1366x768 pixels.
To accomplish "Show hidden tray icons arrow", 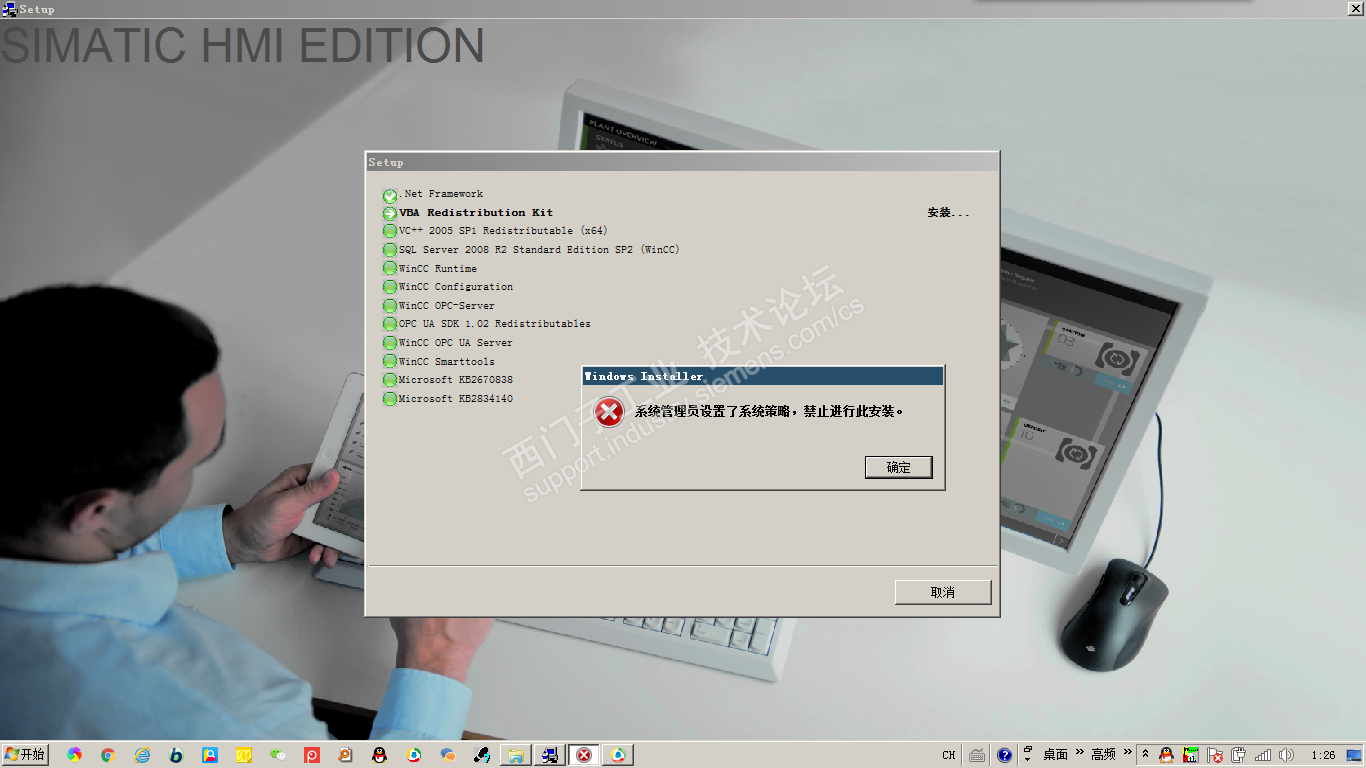I will pyautogui.click(x=1146, y=754).
